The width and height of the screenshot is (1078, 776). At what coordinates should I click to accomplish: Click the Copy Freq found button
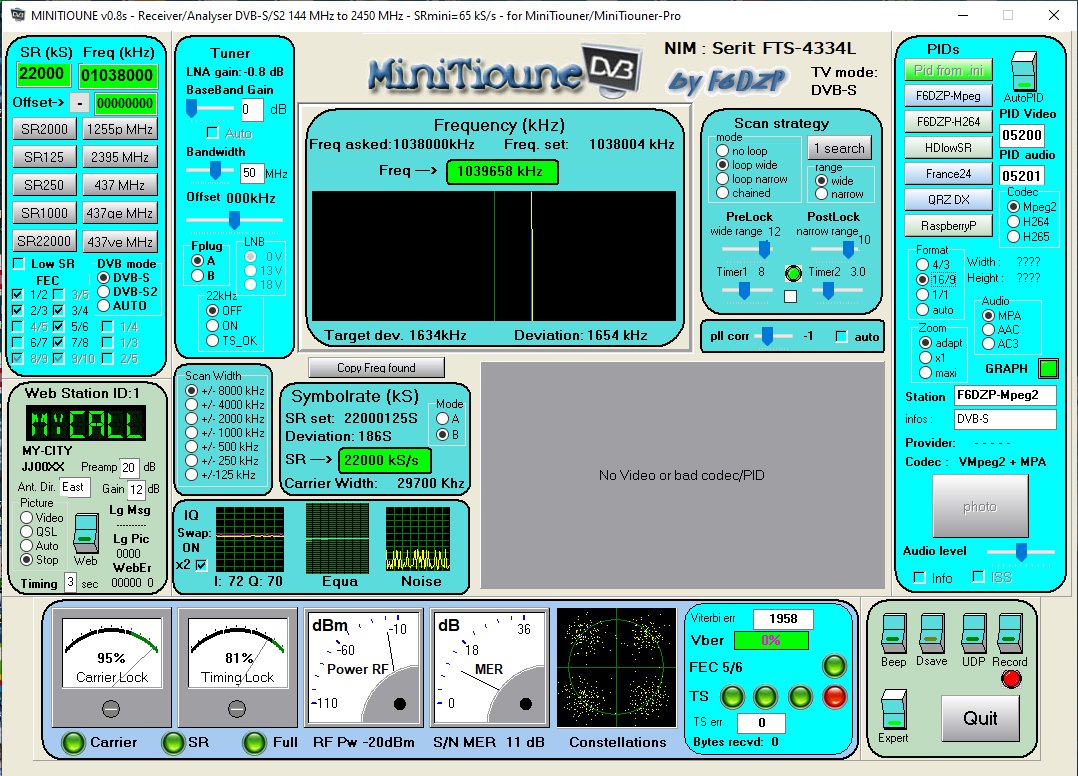(376, 368)
